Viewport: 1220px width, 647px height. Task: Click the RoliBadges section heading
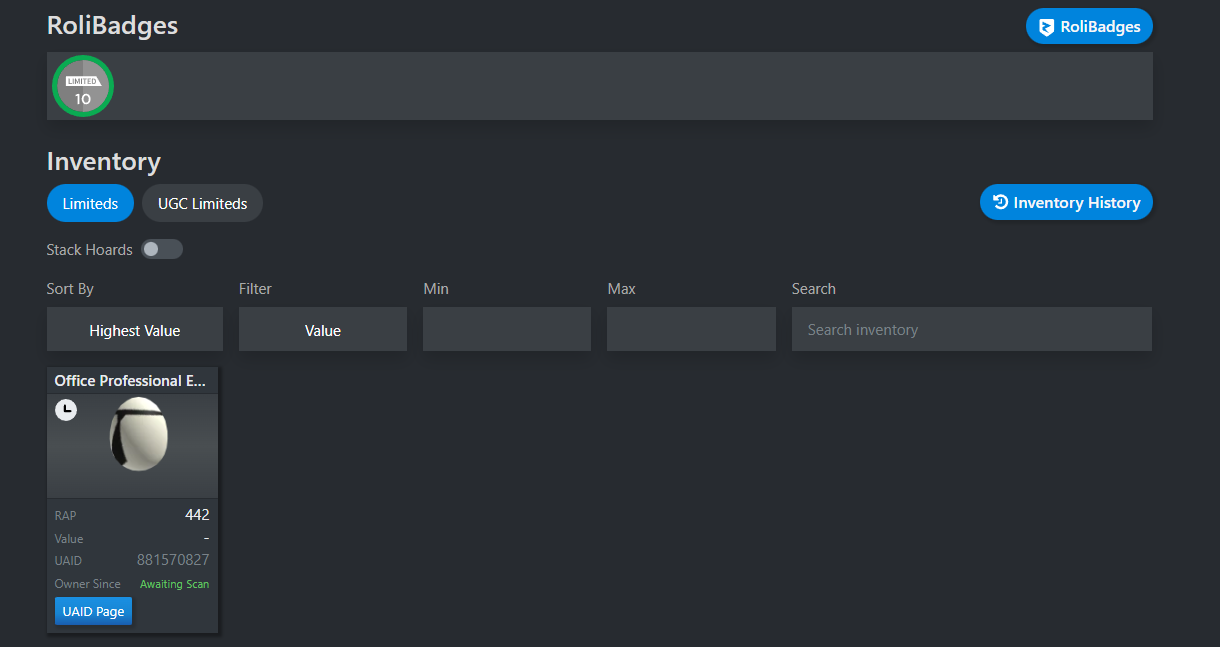point(112,25)
